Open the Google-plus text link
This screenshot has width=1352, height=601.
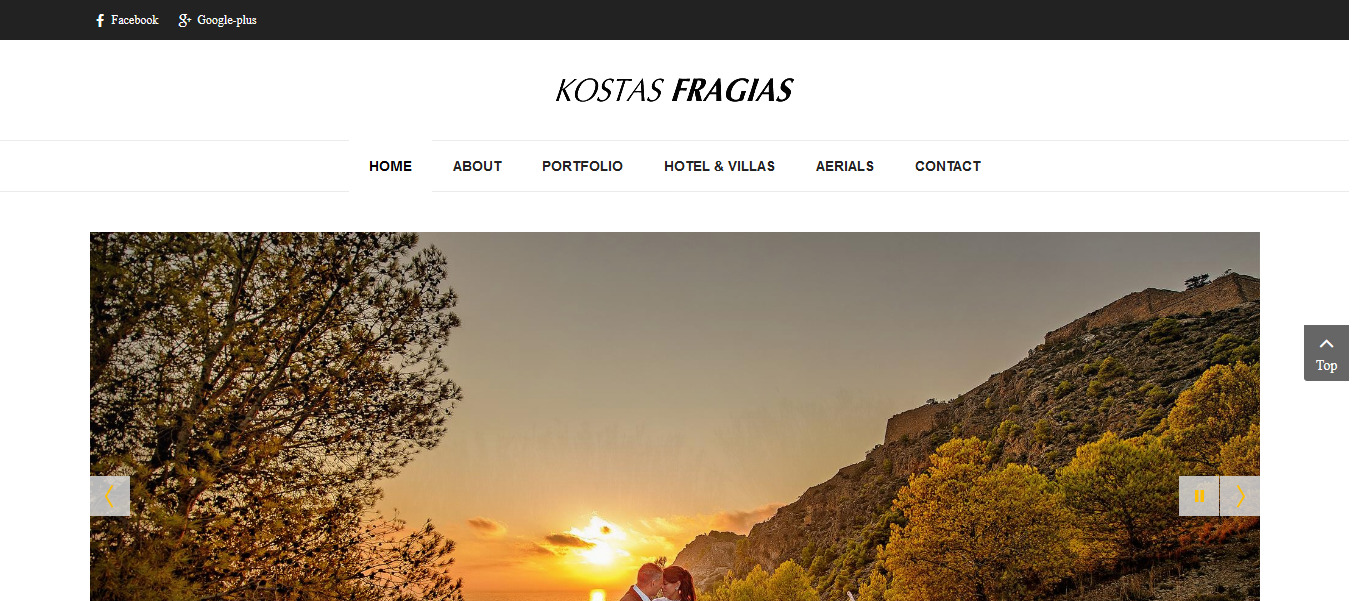[227, 20]
